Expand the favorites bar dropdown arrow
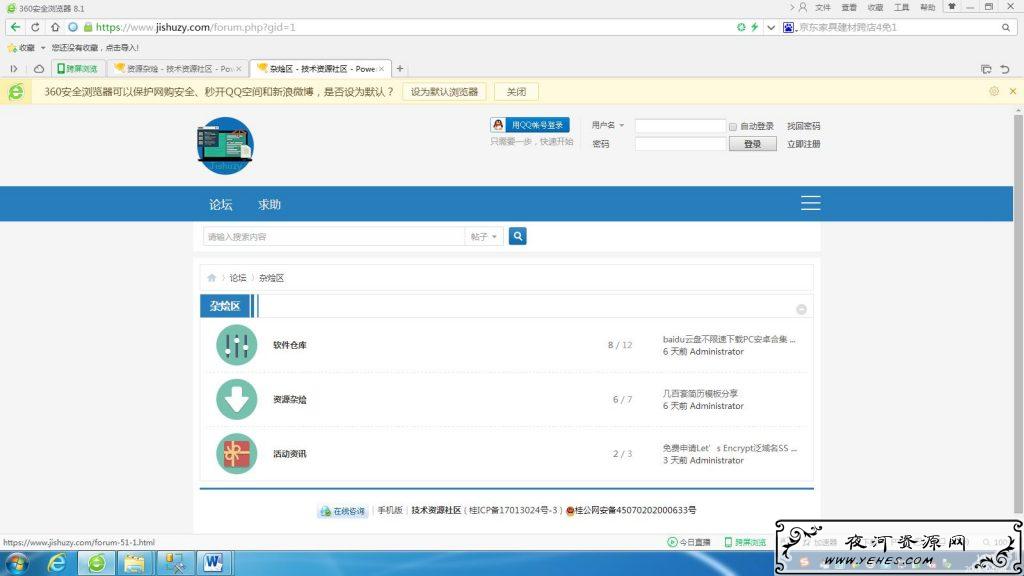 pos(43,48)
